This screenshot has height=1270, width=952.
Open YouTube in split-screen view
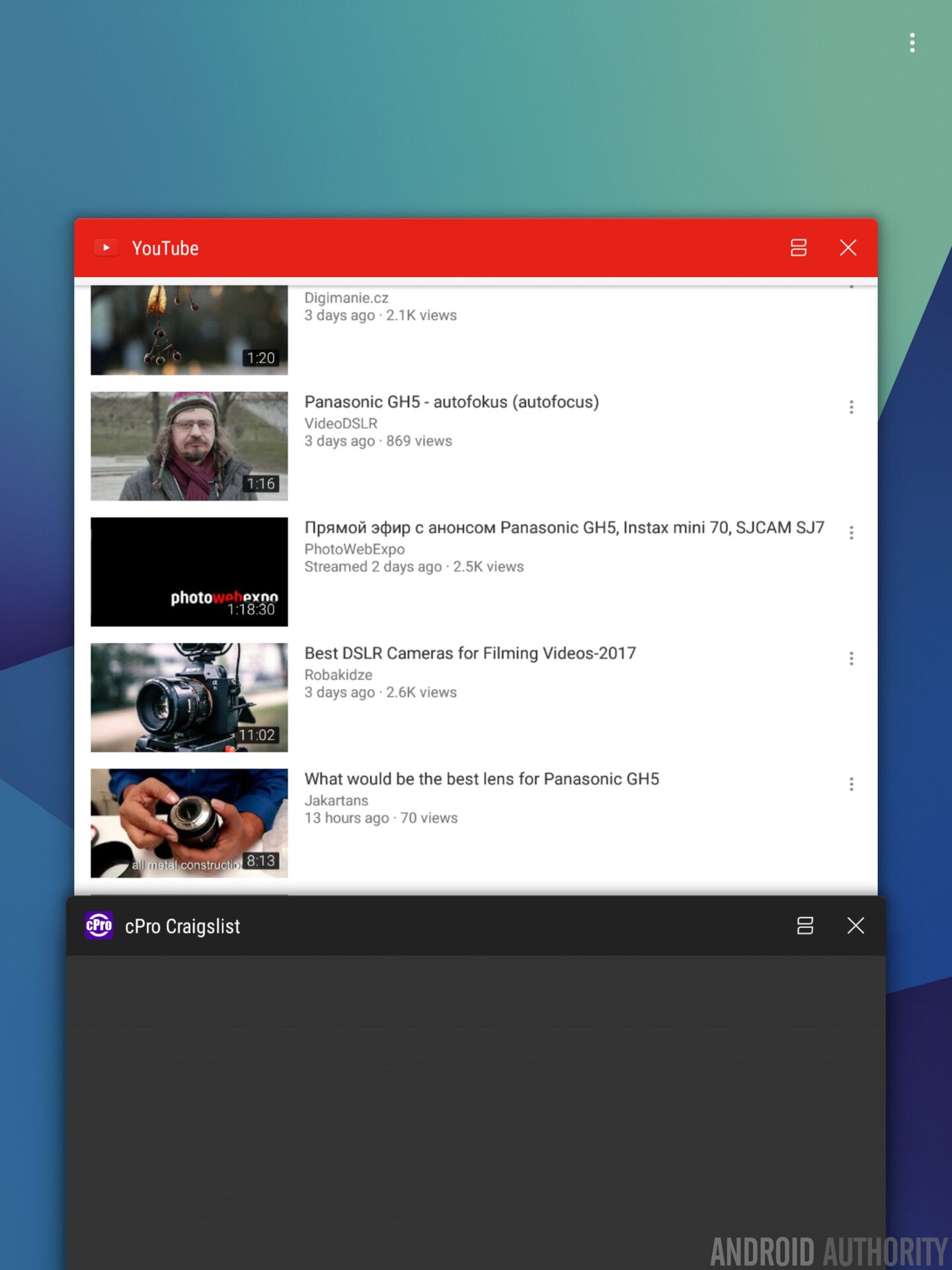point(798,248)
